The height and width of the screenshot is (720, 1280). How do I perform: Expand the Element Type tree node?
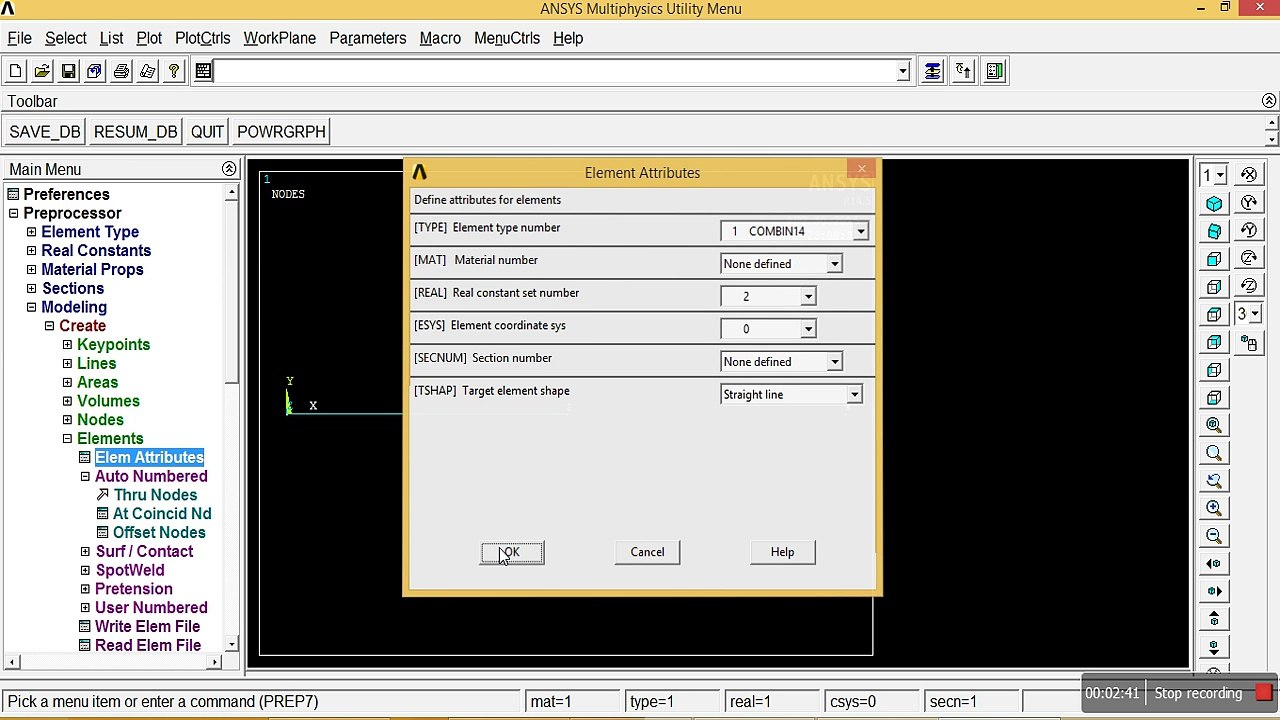pyautogui.click(x=31, y=232)
